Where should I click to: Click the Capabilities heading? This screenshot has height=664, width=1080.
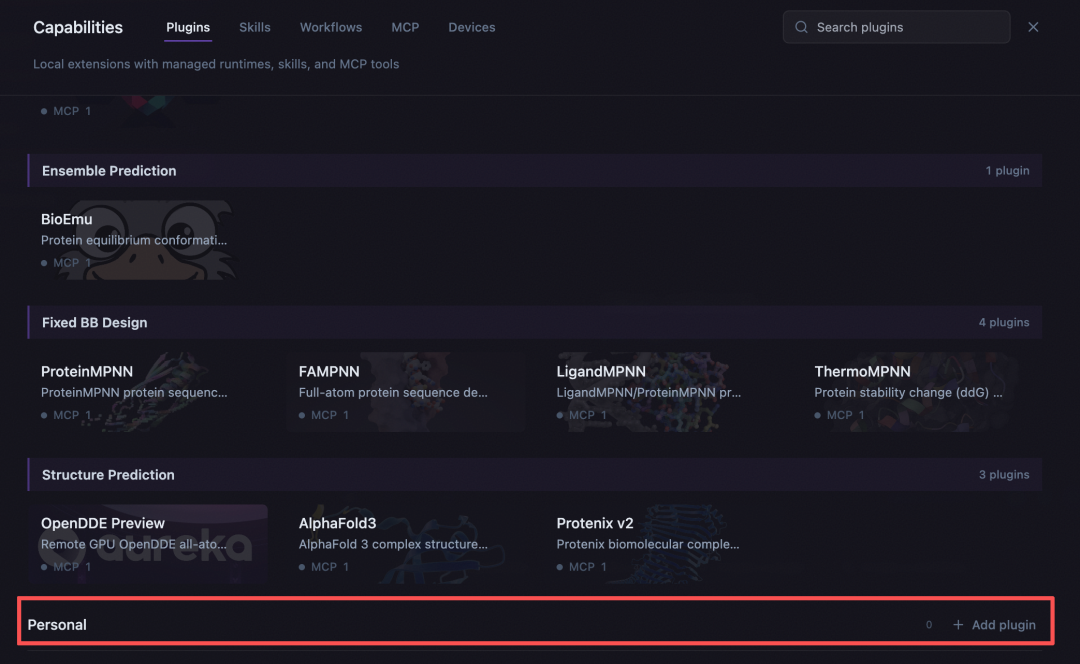78,28
